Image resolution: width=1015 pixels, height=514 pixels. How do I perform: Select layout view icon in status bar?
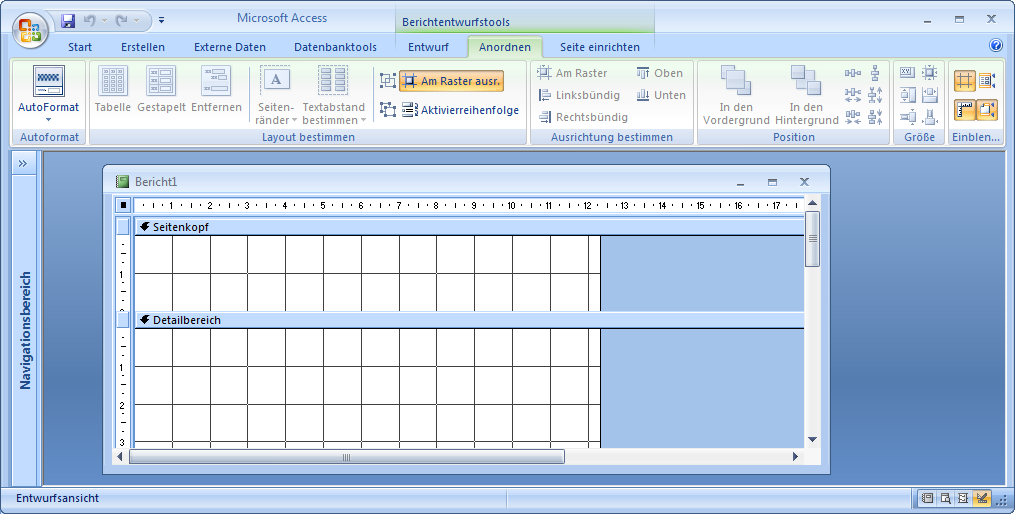[x=963, y=498]
